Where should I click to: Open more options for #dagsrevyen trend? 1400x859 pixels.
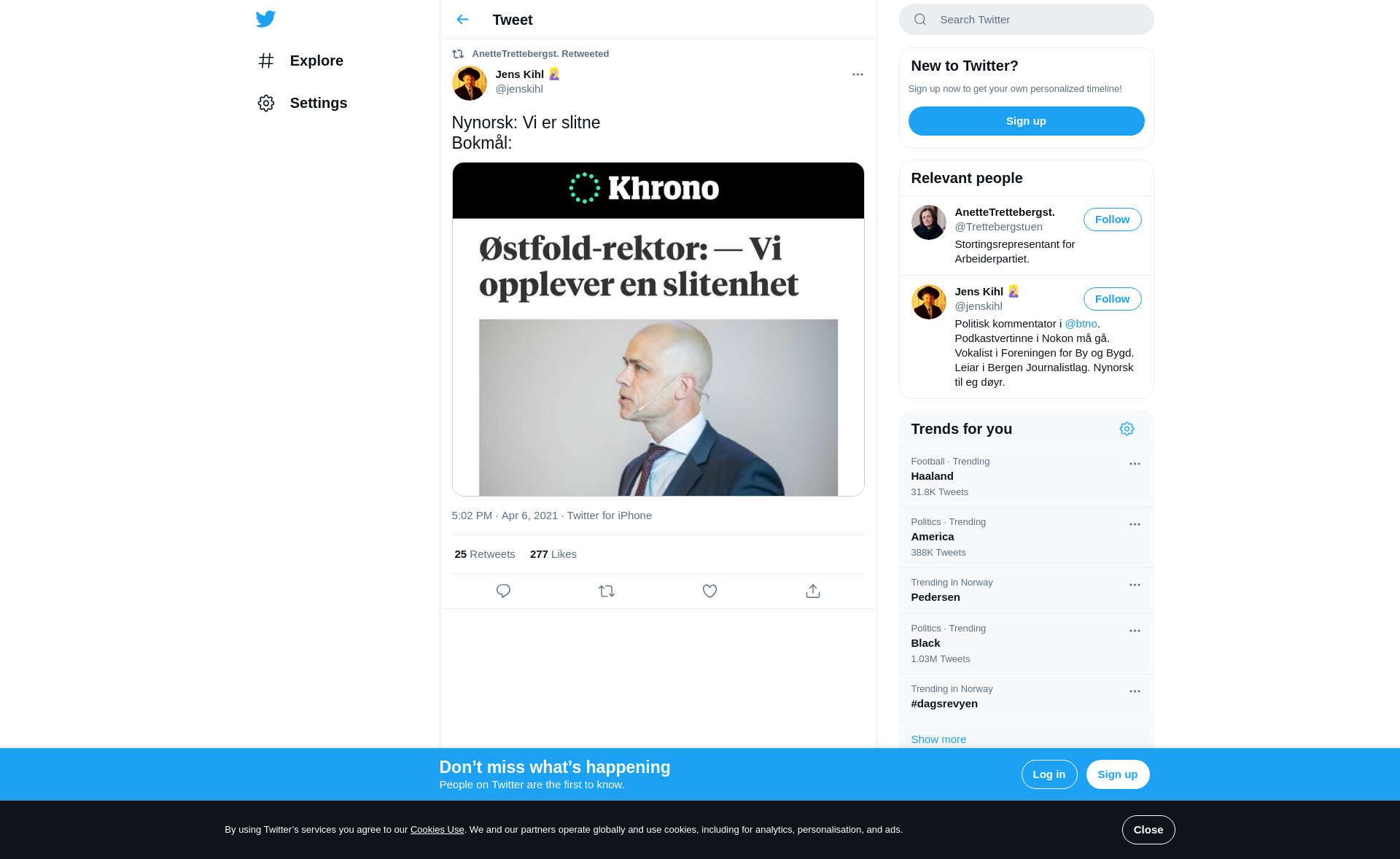point(1135,691)
